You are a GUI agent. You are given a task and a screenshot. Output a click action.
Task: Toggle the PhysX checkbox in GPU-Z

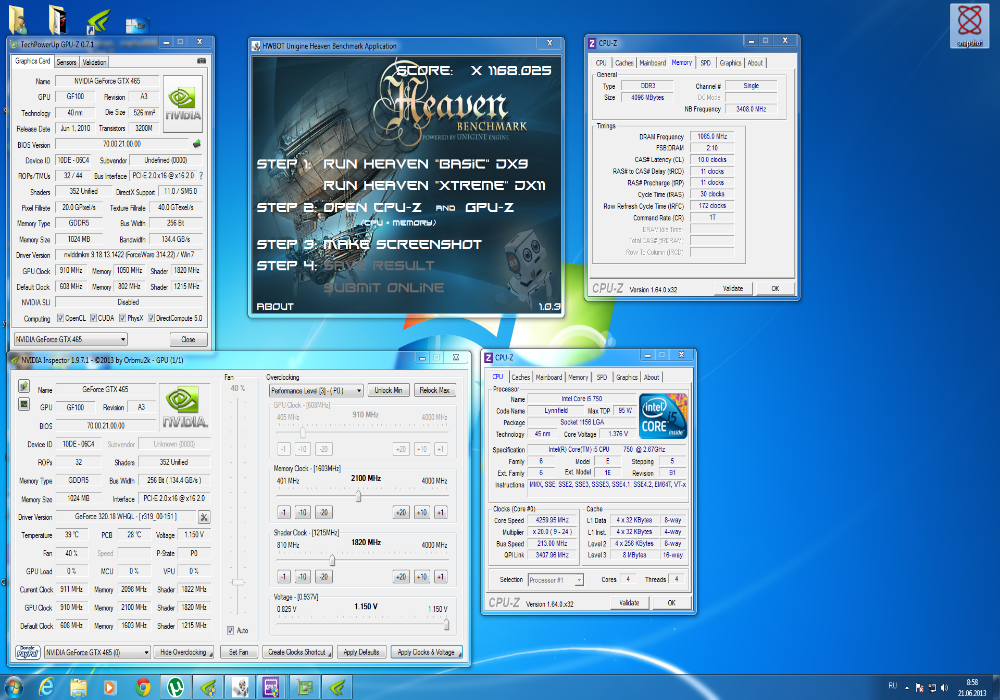tap(122, 318)
